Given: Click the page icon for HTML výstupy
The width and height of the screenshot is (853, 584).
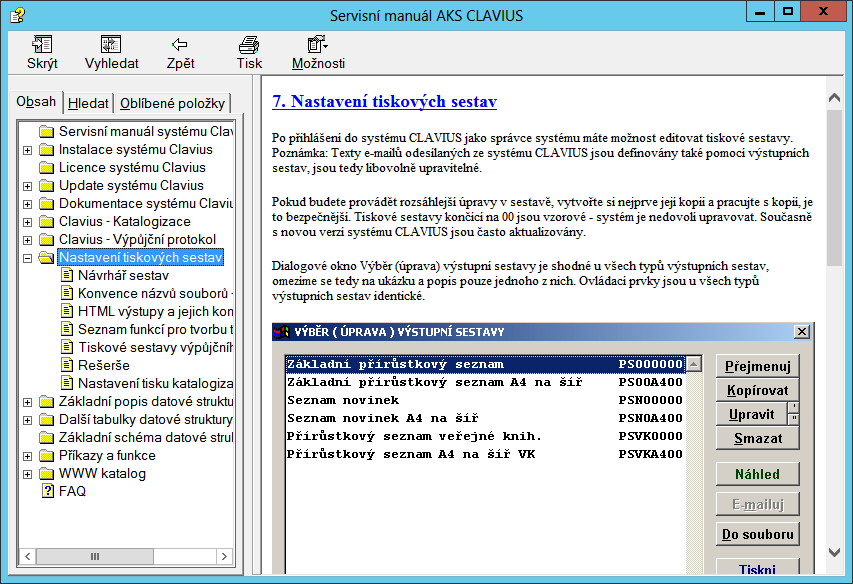Looking at the screenshot, I should 67,311.
